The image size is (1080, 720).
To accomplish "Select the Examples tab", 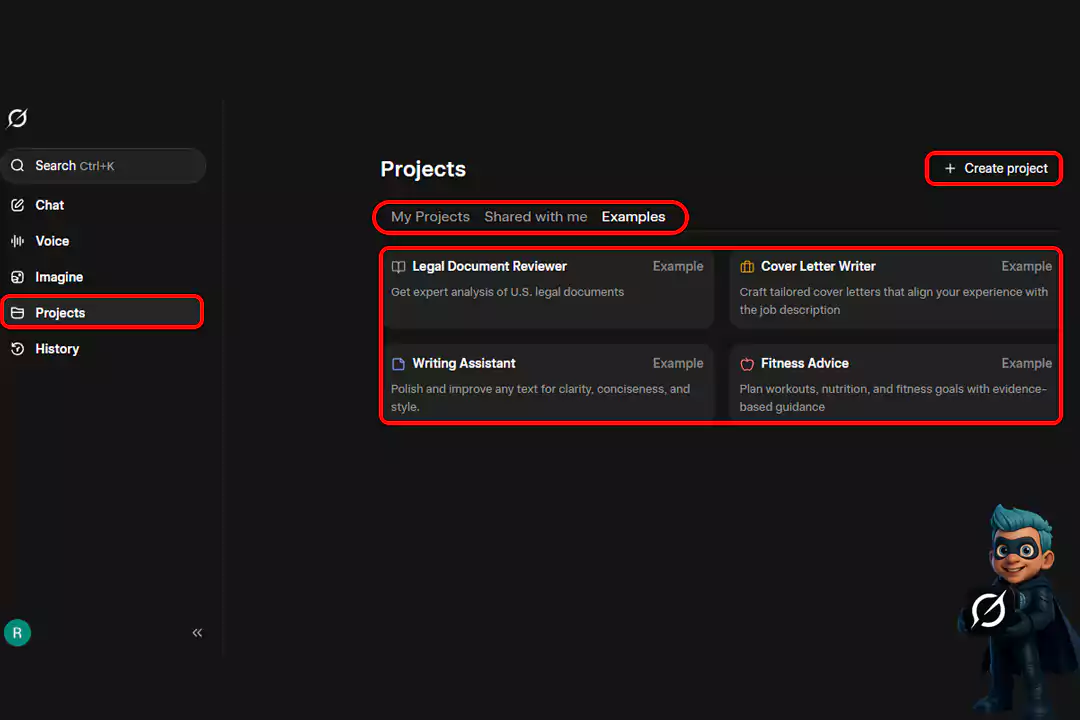I will click(633, 217).
